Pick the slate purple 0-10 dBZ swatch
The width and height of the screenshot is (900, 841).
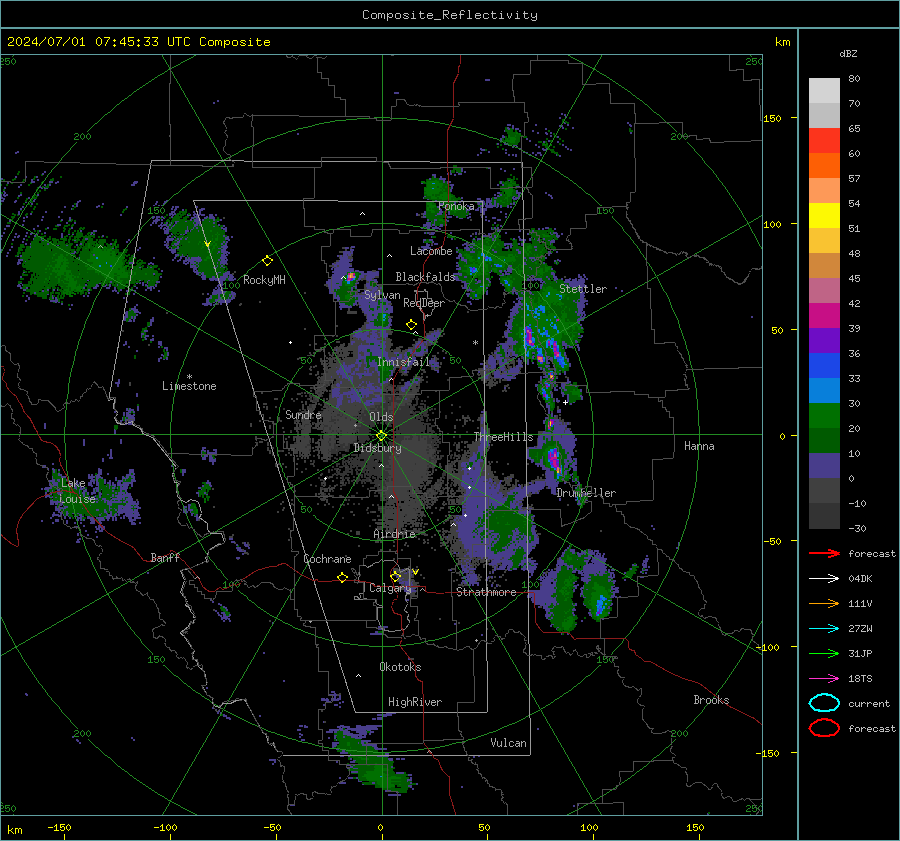(x=824, y=466)
